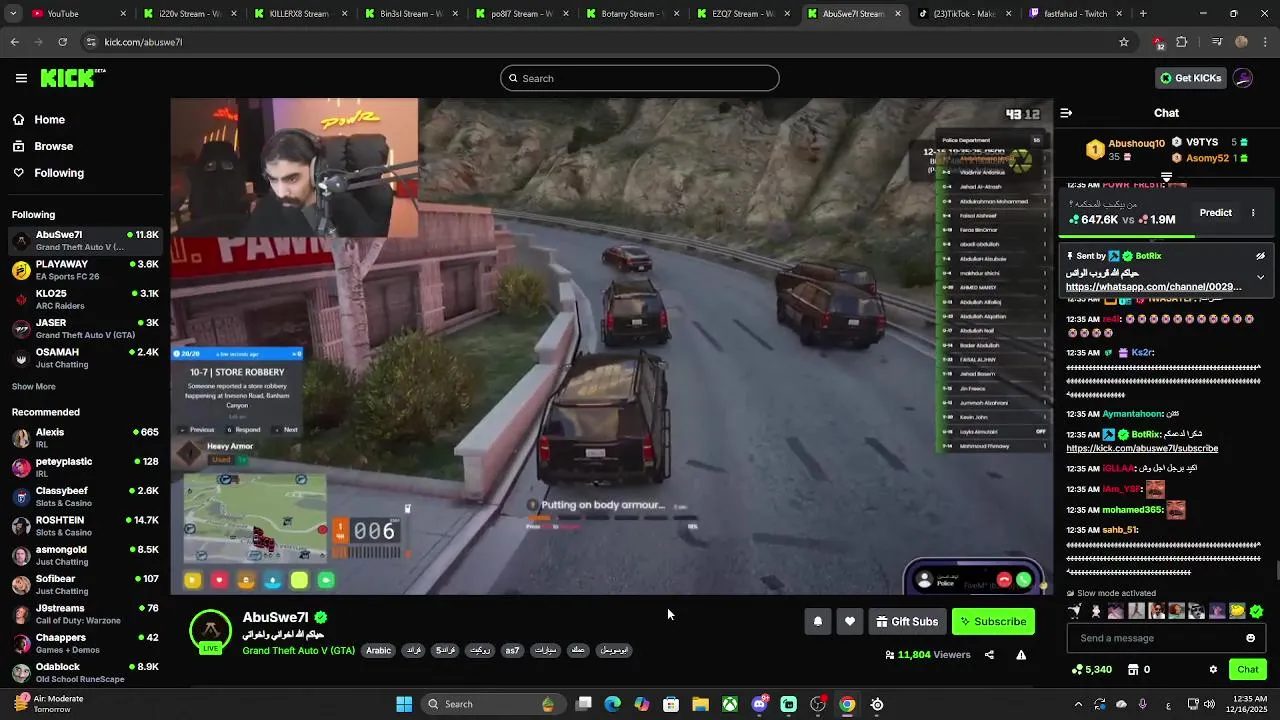Select the verified badge emote in chat
This screenshot has width=1280, height=720.
coord(1257,611)
